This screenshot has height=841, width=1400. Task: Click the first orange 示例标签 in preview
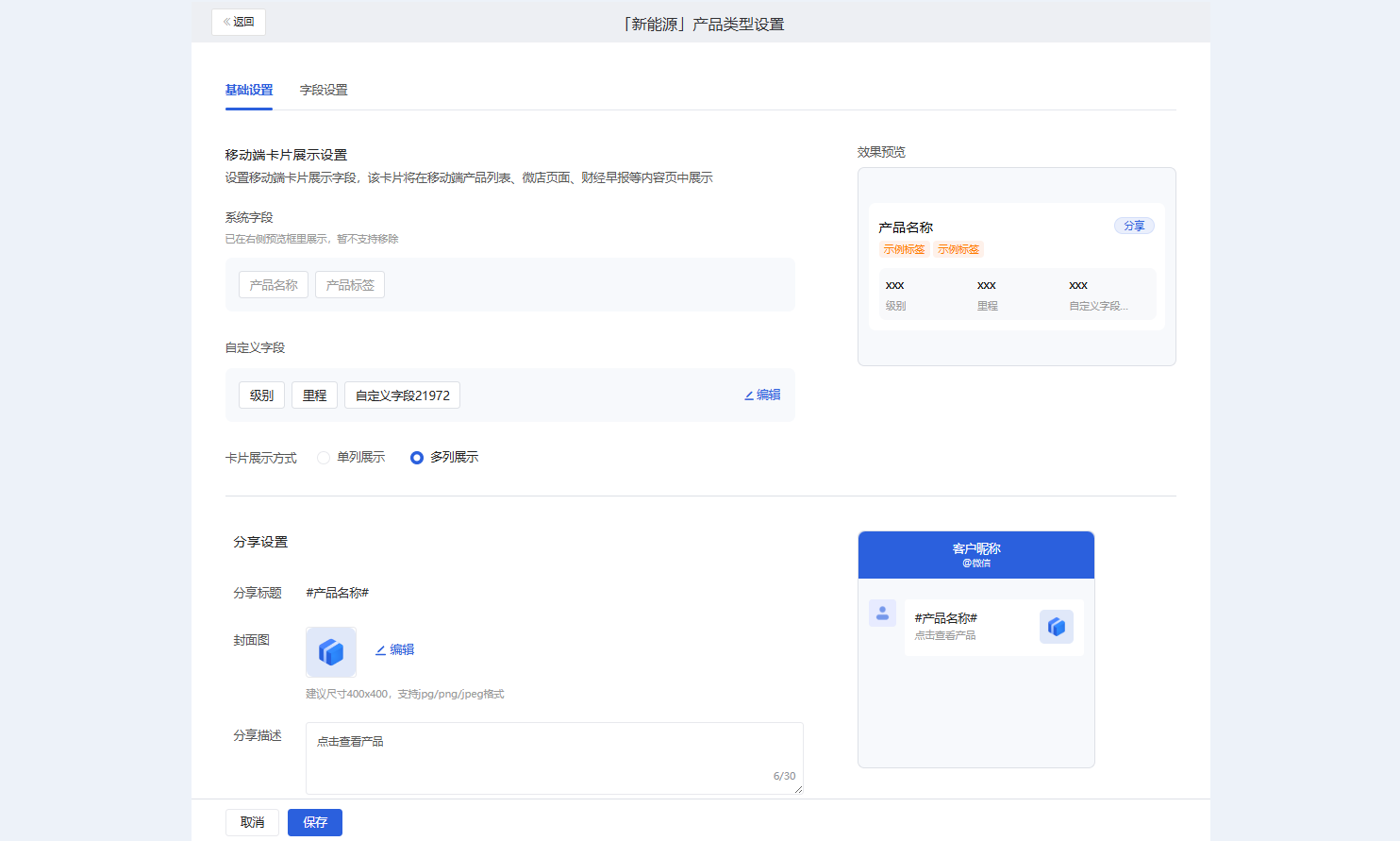(904, 249)
